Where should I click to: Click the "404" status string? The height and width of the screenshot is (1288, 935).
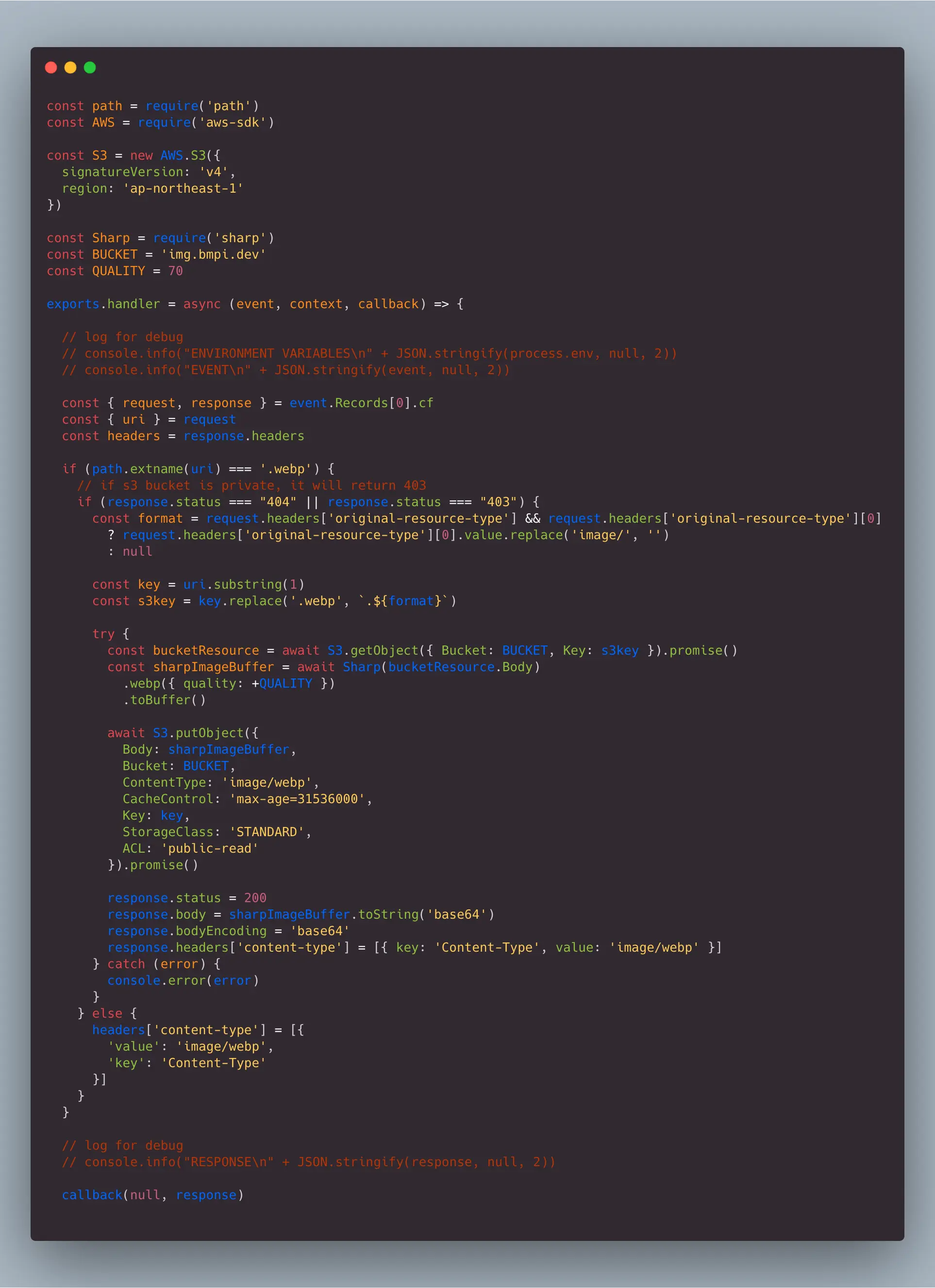pos(278,502)
